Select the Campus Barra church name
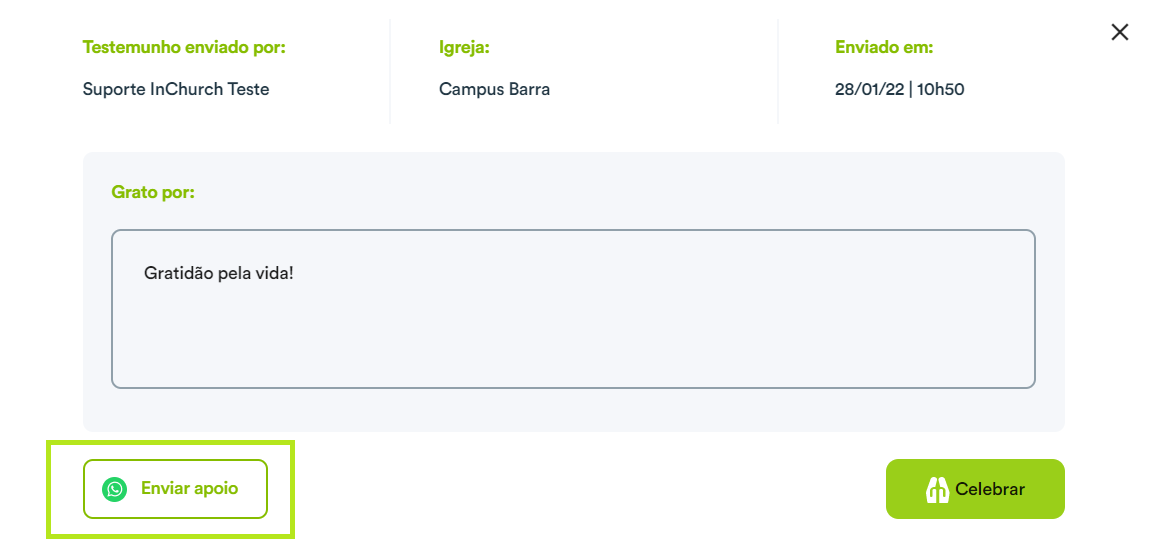Image resolution: width=1159 pixels, height=553 pixels. pyautogui.click(x=494, y=89)
